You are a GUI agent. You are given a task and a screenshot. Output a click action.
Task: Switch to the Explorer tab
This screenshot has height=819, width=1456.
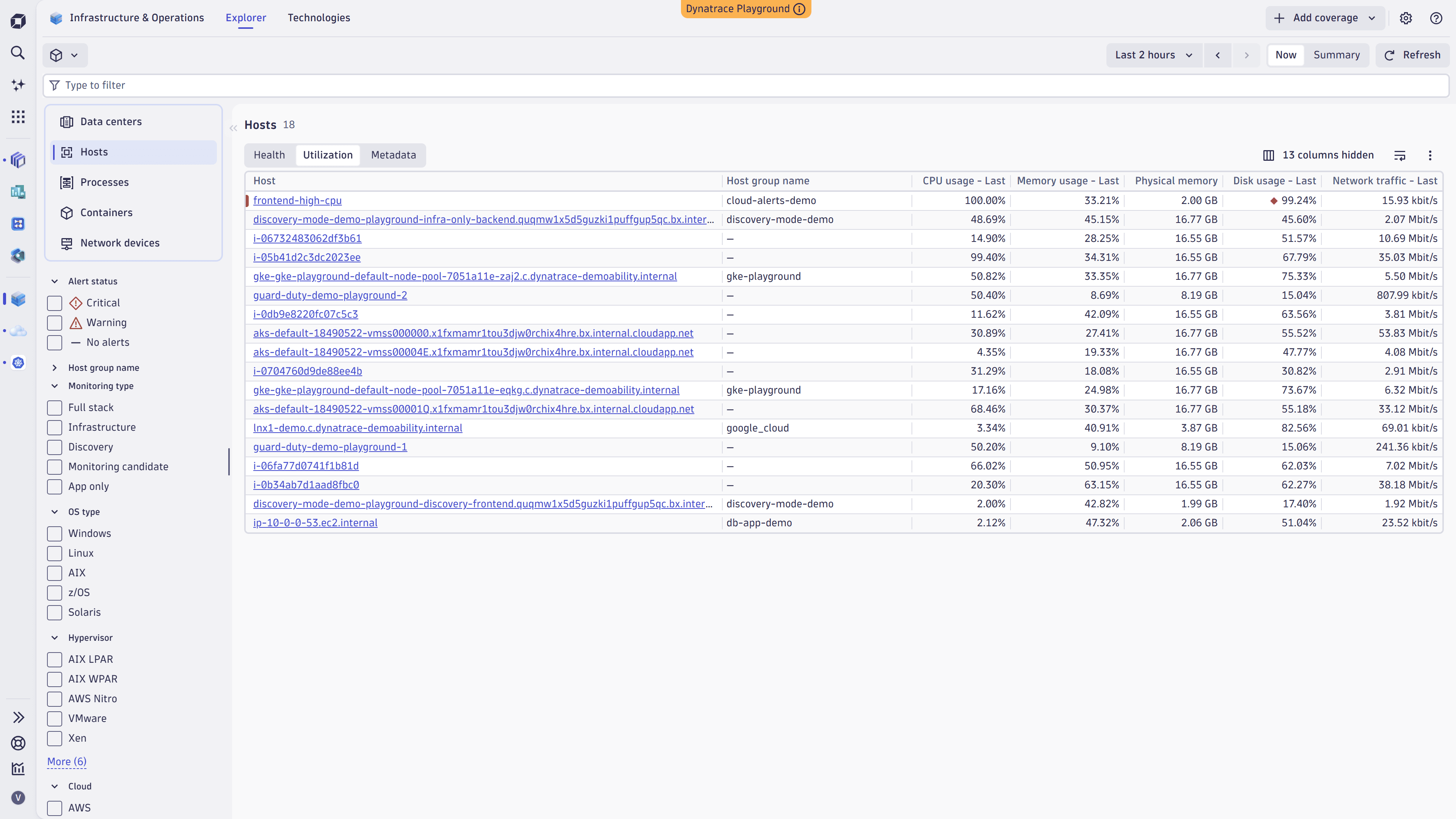[246, 18]
